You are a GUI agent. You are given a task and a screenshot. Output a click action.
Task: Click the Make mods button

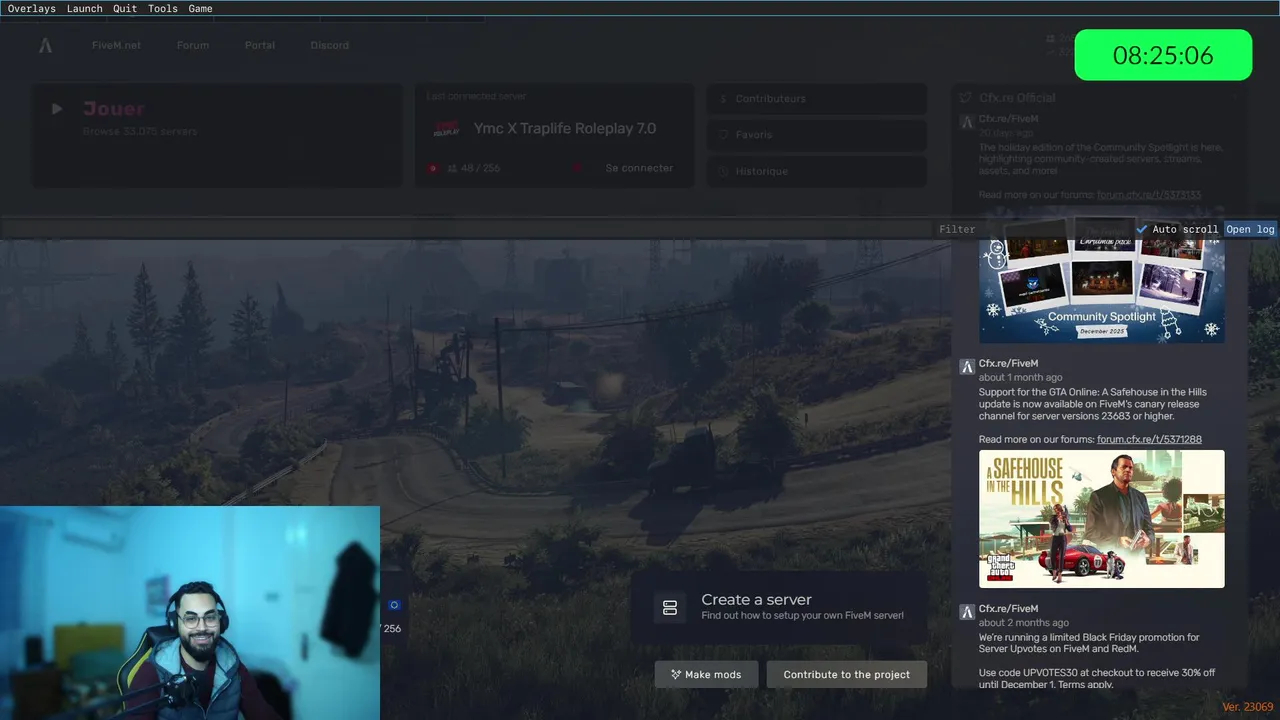706,675
